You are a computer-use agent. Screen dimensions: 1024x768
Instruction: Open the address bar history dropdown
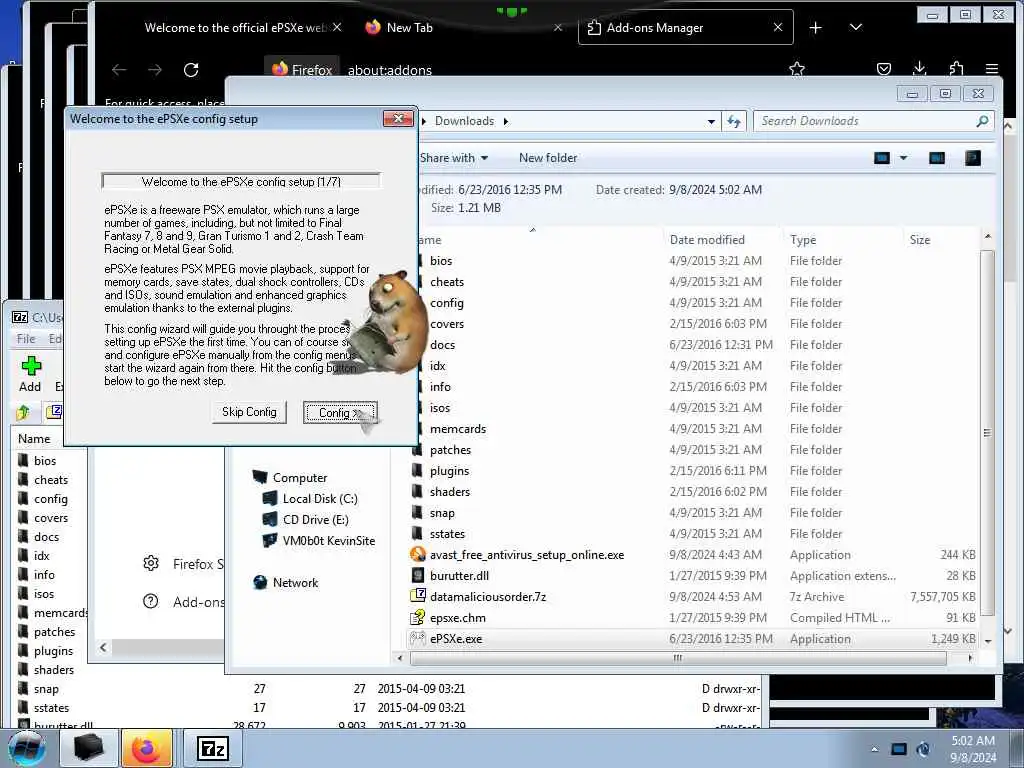click(x=711, y=121)
